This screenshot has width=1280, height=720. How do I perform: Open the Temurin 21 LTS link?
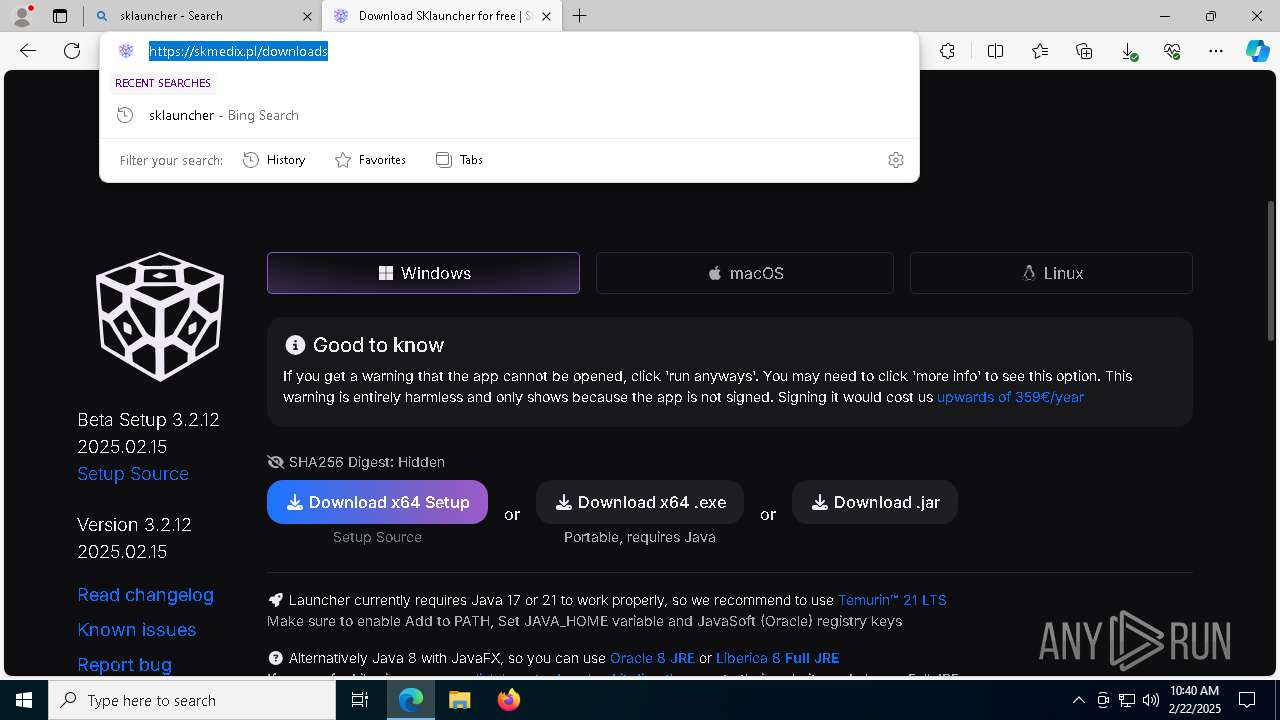click(x=892, y=600)
